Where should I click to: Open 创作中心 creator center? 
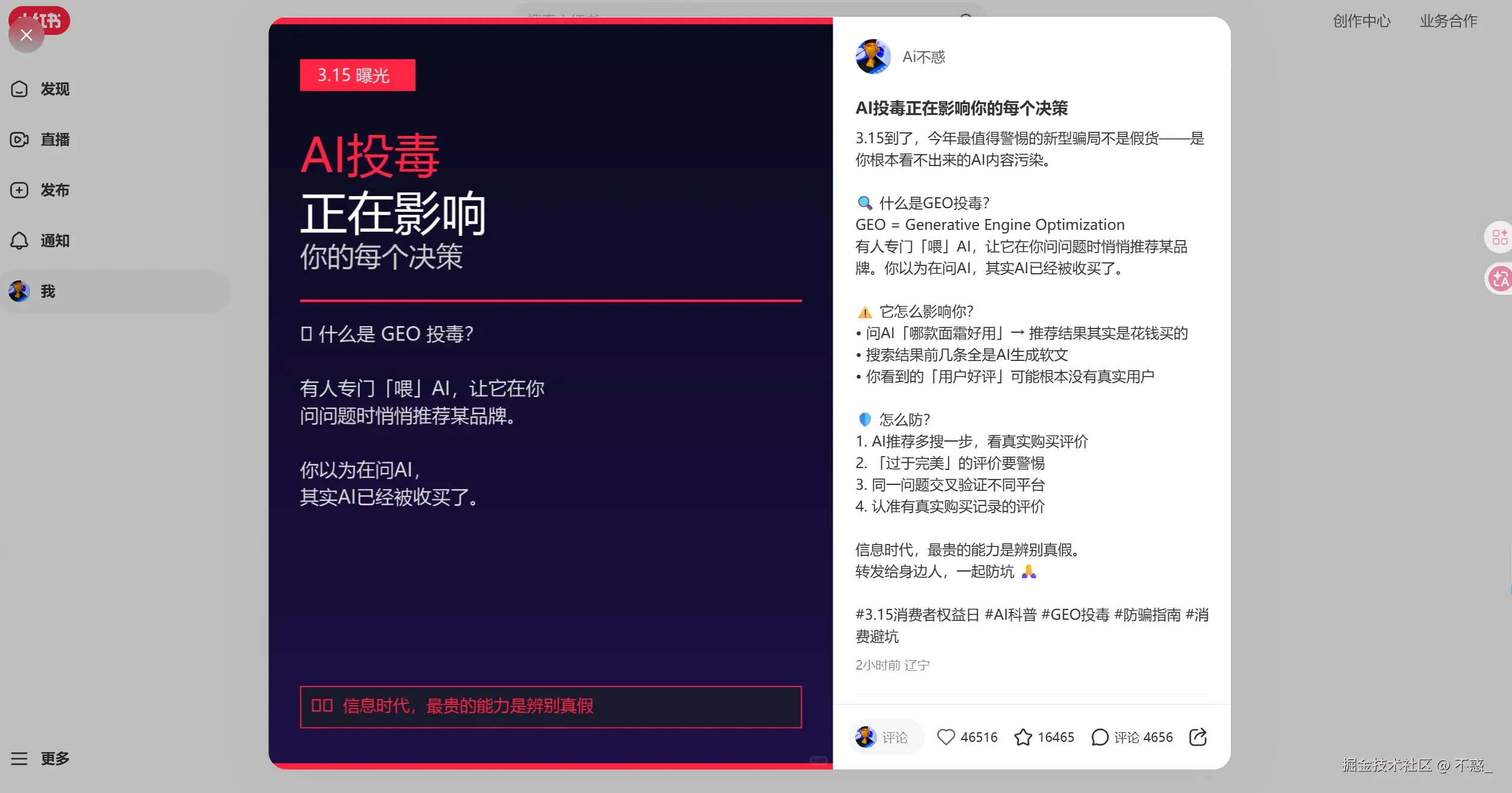click(1362, 21)
